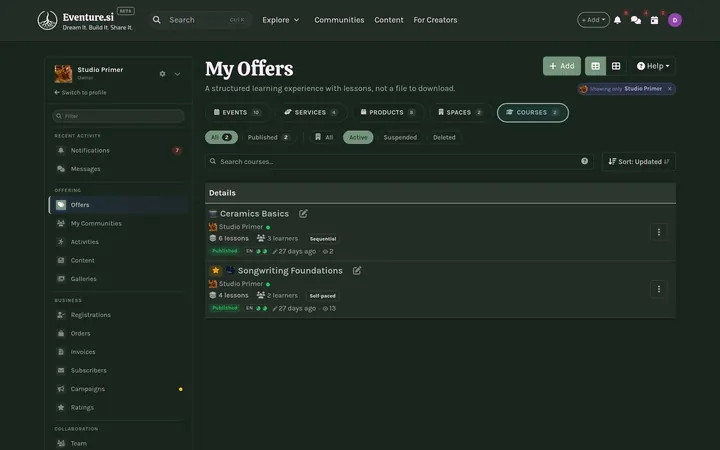Click the Sequential badge on Ceramics Basics
720x450 pixels.
[x=323, y=239]
